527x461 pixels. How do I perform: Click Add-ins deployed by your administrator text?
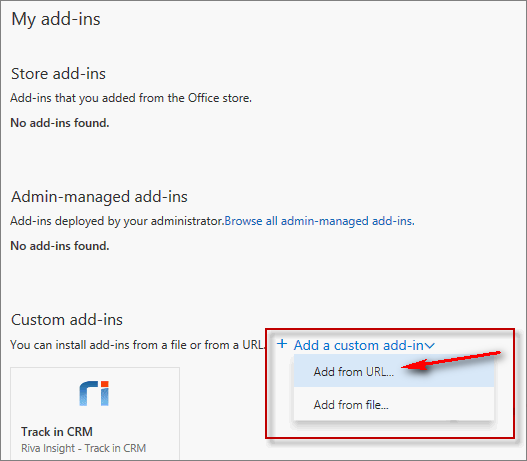point(117,221)
